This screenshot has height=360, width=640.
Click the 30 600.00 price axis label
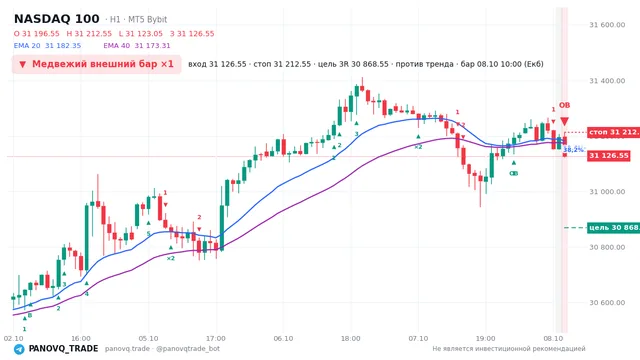607,303
